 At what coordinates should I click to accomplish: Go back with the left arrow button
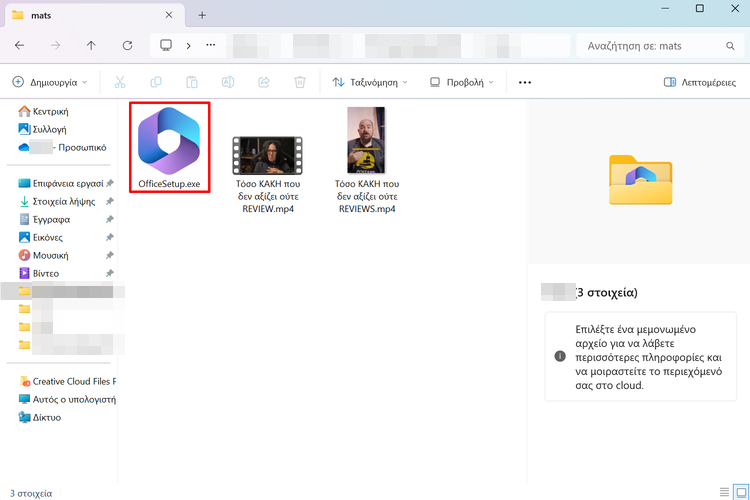point(20,45)
